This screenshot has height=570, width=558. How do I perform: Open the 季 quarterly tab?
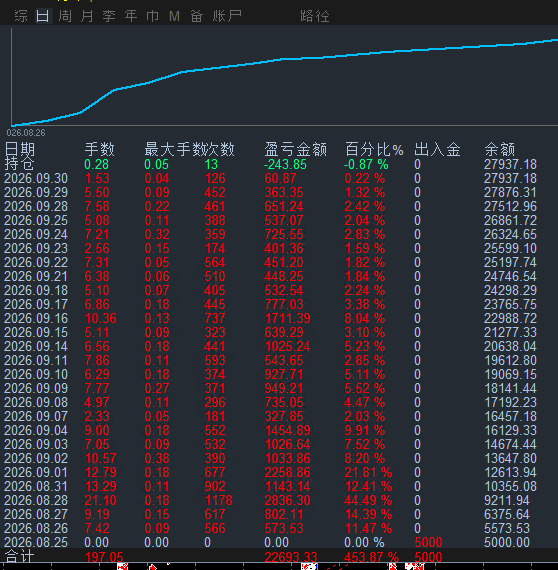tap(109, 16)
